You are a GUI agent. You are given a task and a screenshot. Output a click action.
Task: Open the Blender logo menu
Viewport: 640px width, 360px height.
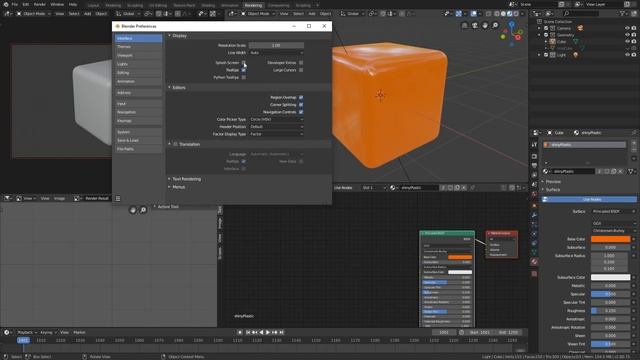6,4
